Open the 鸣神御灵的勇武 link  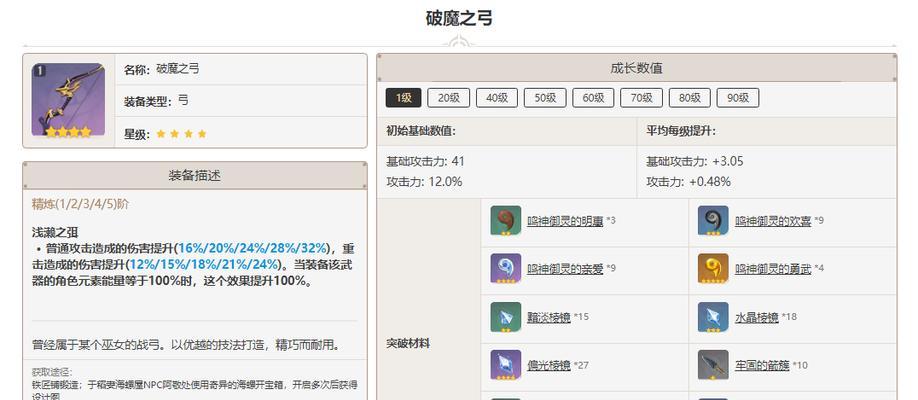(x=773, y=269)
